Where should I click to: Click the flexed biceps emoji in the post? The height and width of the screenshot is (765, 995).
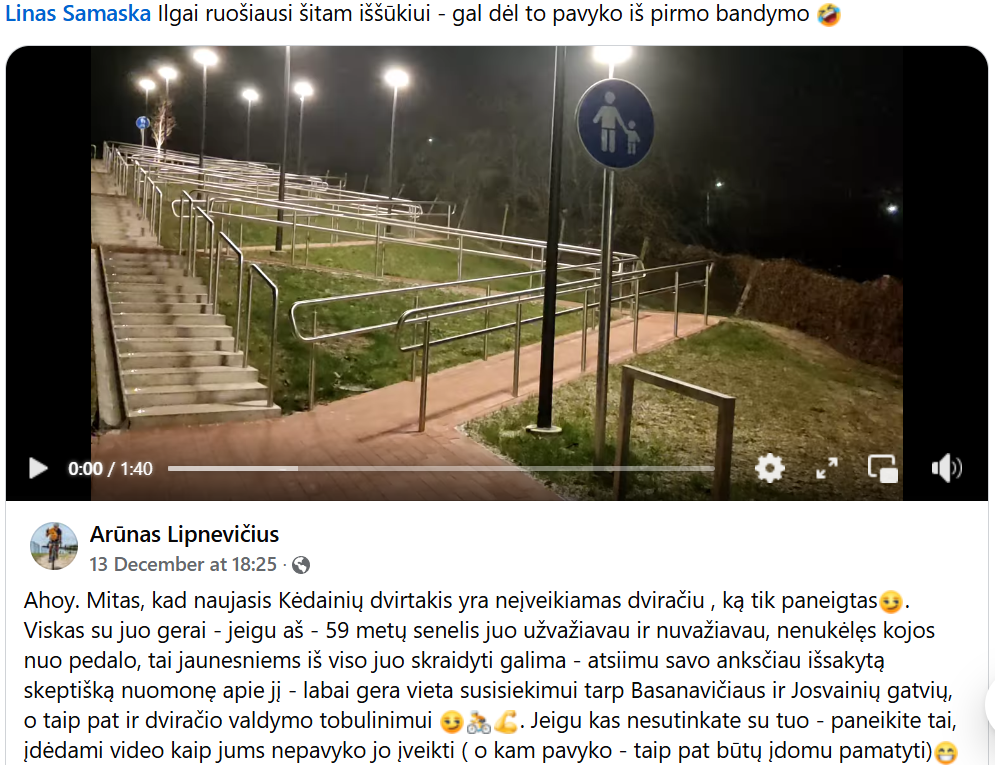coord(506,721)
